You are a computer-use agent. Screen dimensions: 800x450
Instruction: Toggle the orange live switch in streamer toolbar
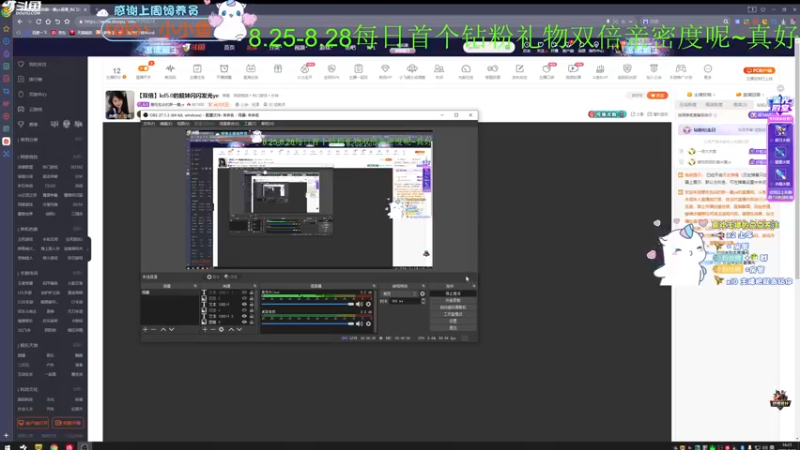point(143,68)
